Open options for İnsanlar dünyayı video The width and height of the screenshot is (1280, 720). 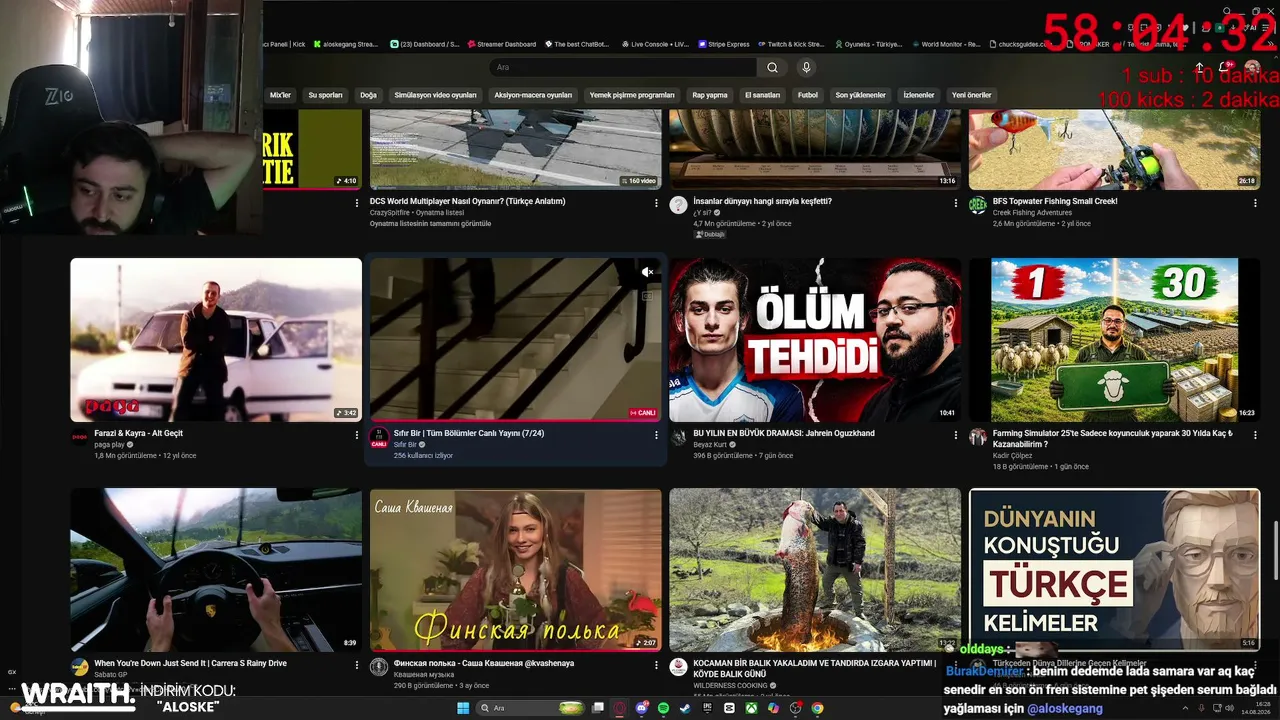click(x=956, y=203)
